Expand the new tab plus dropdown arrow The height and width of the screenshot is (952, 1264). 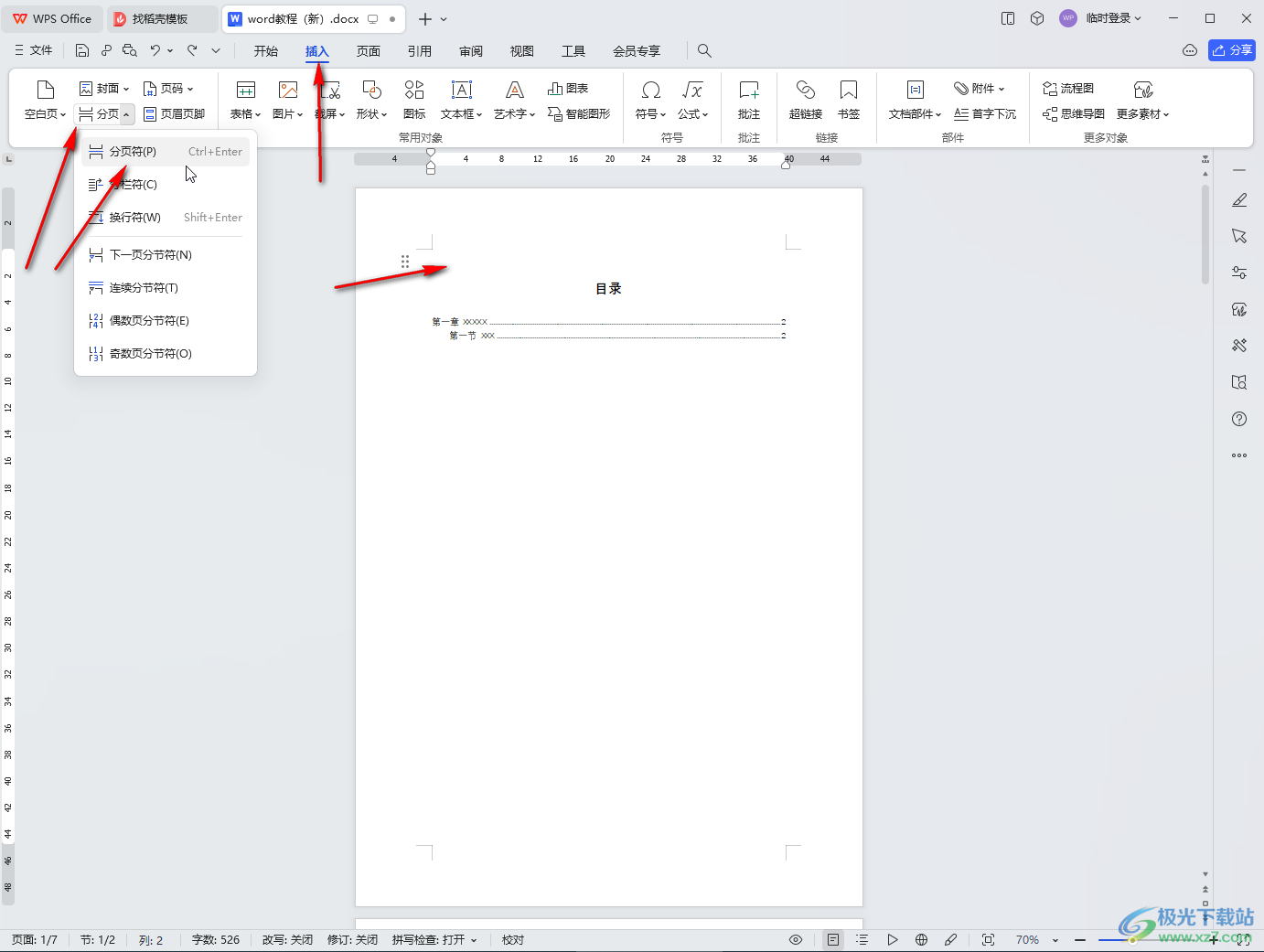(445, 19)
